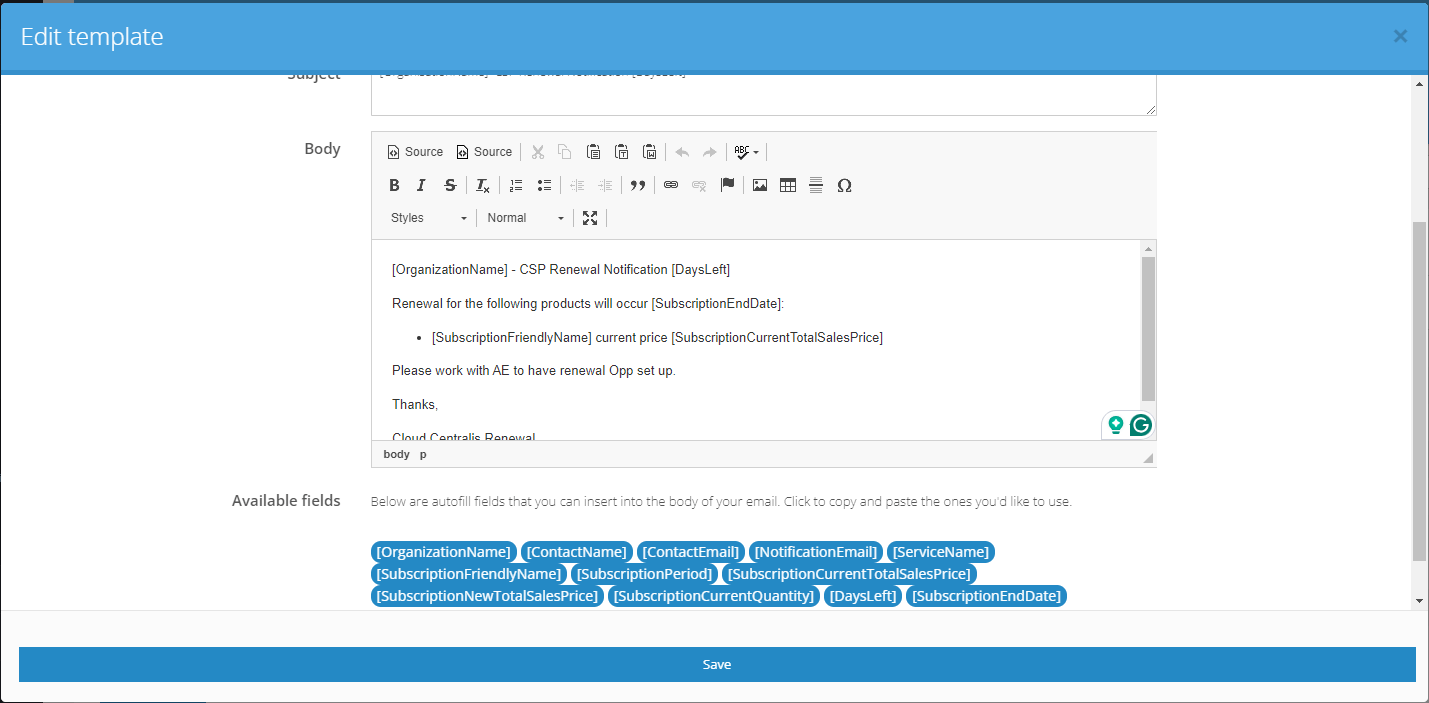Screen dimensions: 1429x703
Task: Click the Source button beside the Cut icon
Action: tap(483, 152)
